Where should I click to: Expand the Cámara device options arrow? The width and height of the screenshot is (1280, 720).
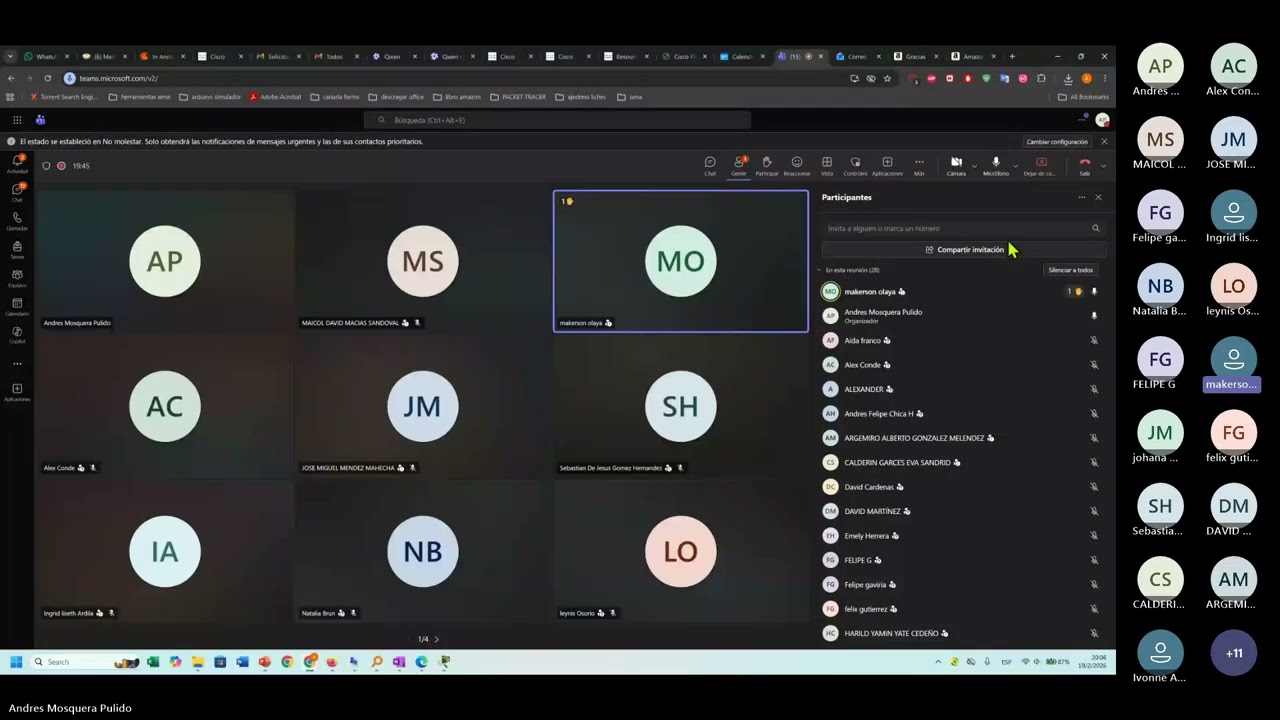974,166
